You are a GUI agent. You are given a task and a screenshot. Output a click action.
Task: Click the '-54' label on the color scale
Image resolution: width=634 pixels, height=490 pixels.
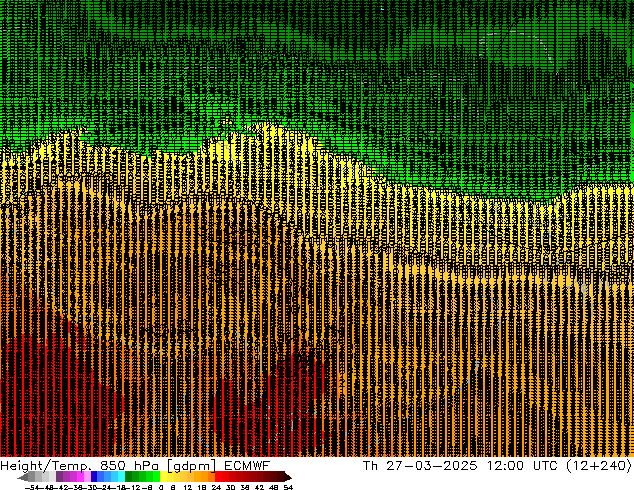[32, 488]
